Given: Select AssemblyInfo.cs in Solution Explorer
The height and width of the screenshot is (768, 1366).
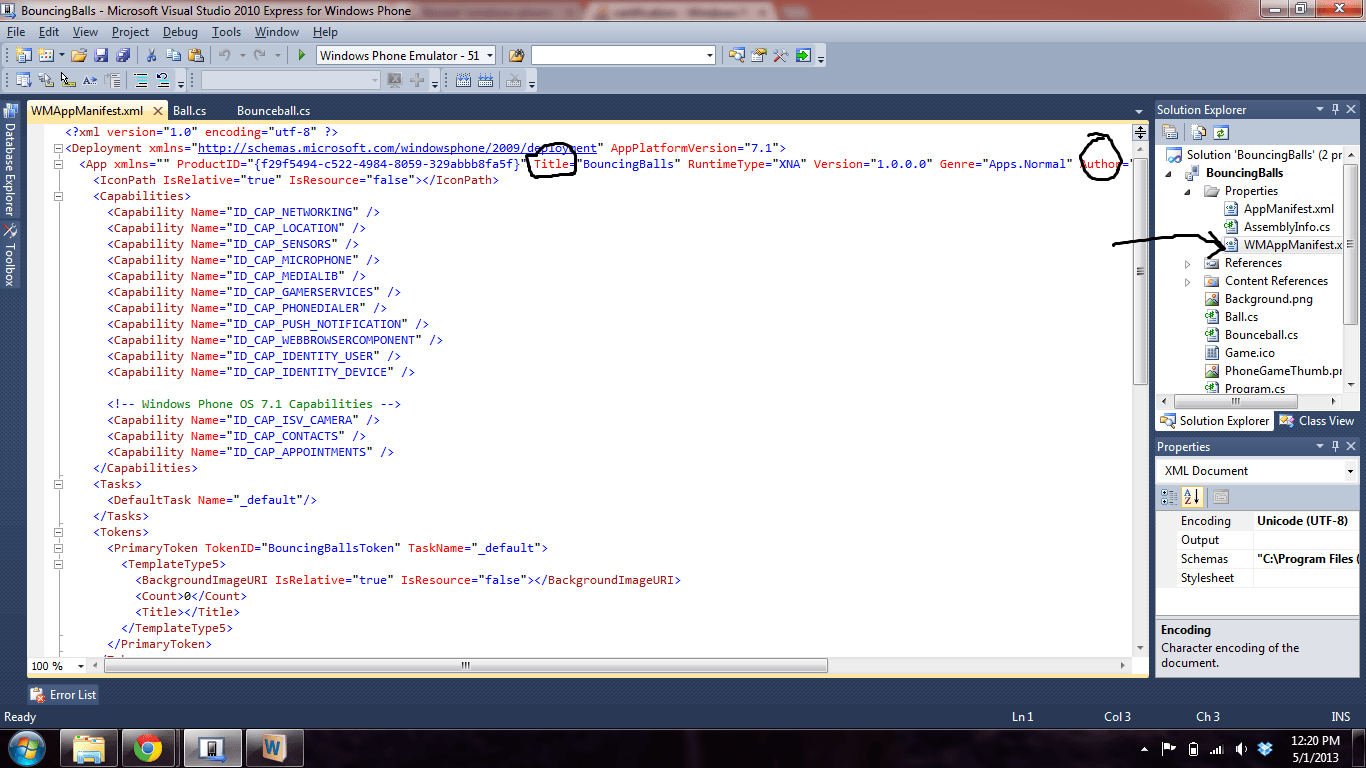Looking at the screenshot, I should (1286, 227).
